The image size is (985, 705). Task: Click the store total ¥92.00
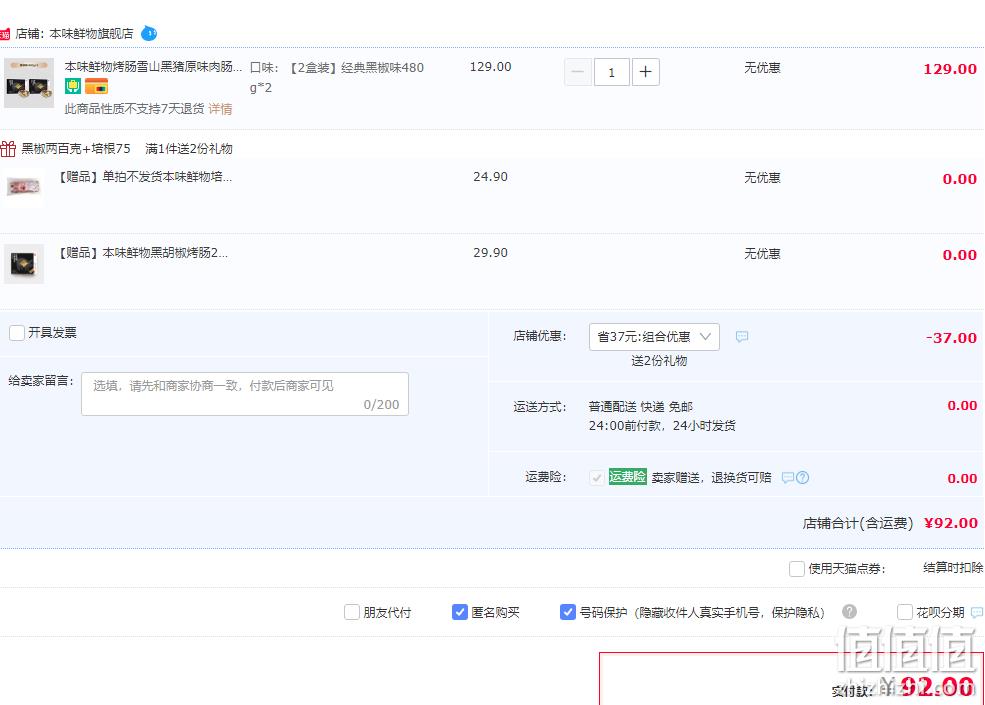click(x=950, y=523)
